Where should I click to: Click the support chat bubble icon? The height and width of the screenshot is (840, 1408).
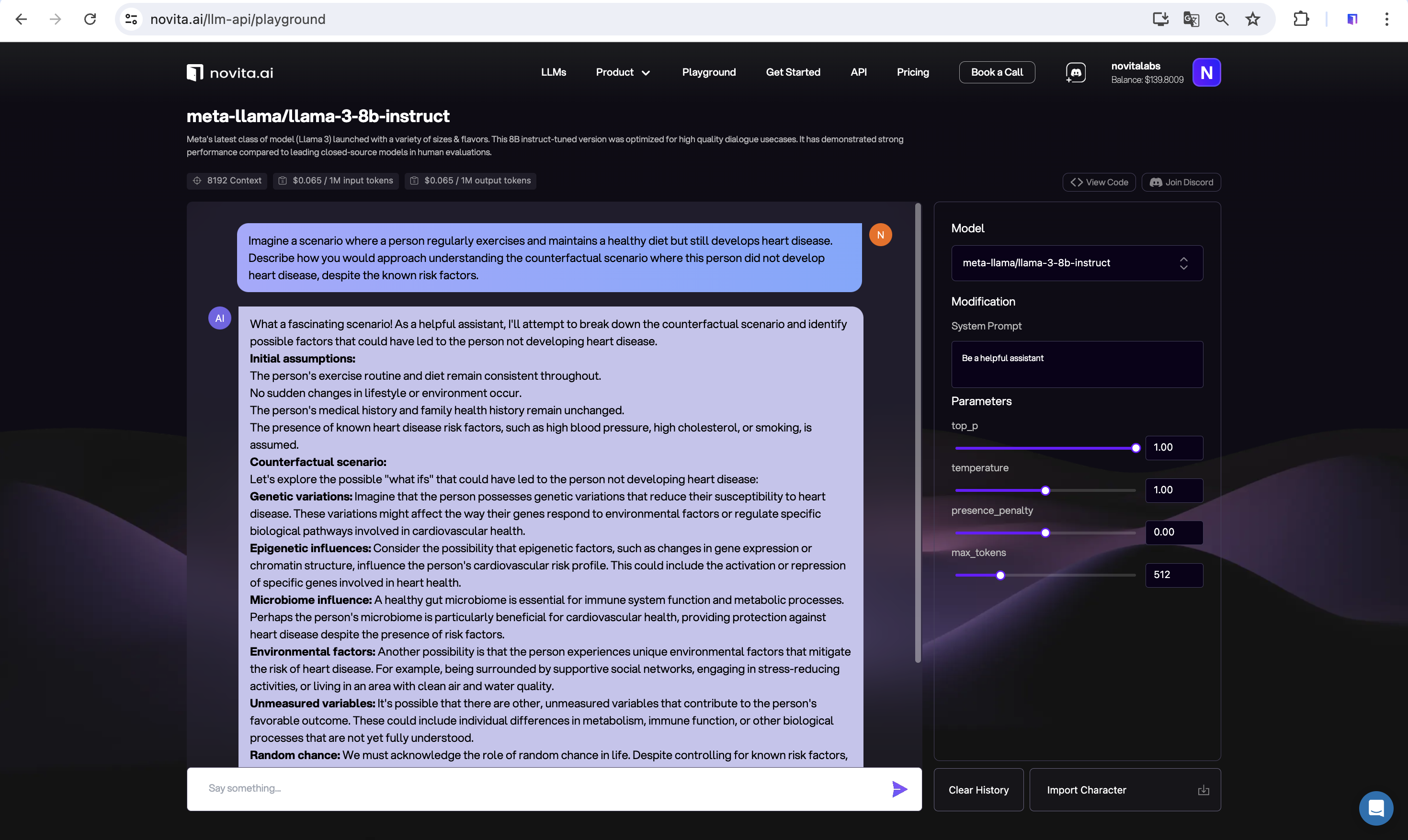(x=1376, y=808)
